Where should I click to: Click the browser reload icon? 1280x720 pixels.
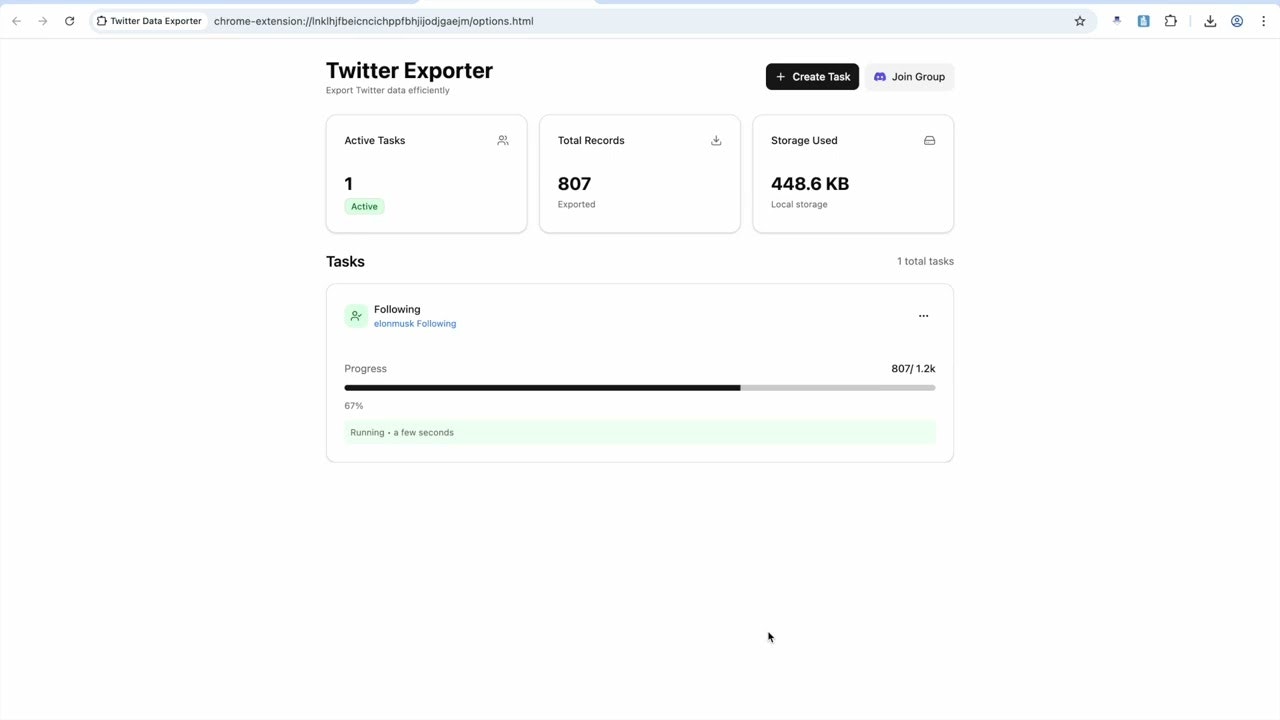(69, 20)
